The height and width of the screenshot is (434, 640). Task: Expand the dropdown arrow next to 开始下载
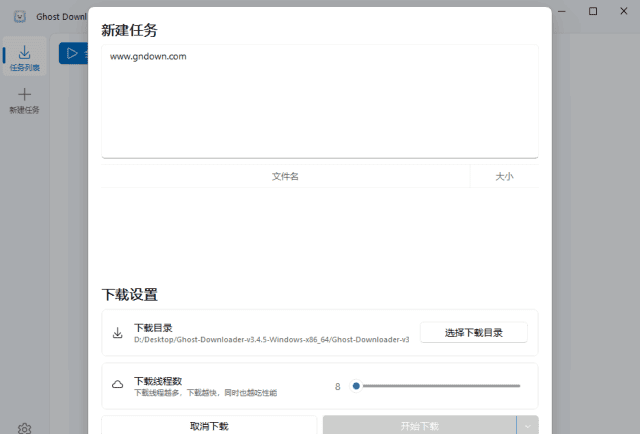[527, 426]
